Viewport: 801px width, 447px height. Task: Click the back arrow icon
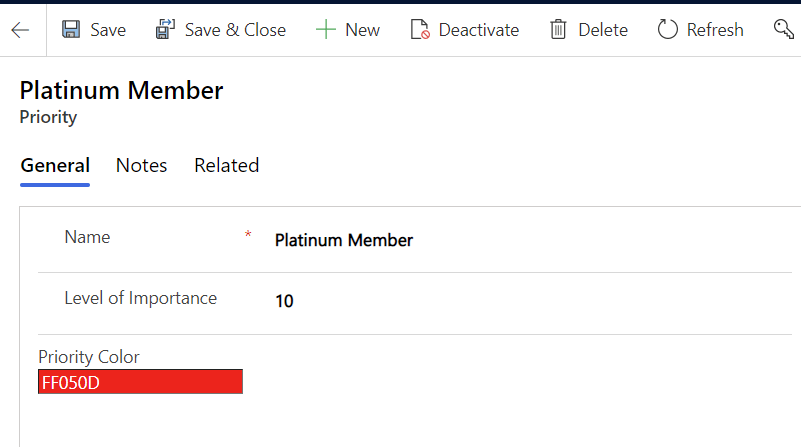tap(20, 30)
